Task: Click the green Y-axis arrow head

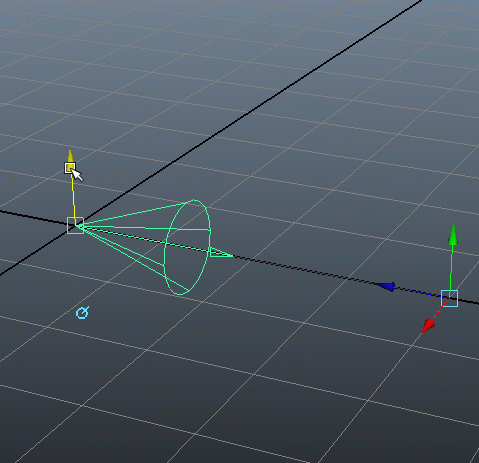Action: click(453, 234)
